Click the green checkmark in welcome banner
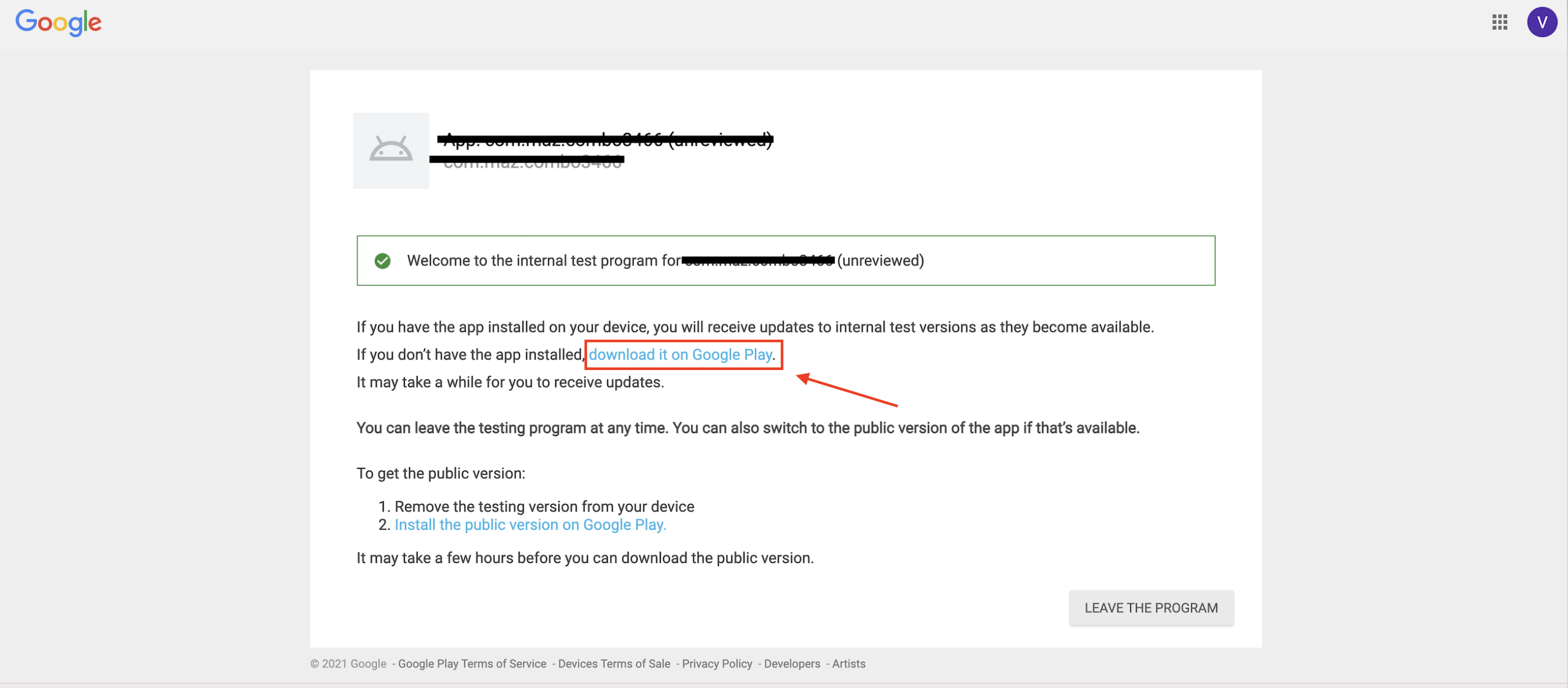Image resolution: width=1568 pixels, height=688 pixels. [x=382, y=261]
